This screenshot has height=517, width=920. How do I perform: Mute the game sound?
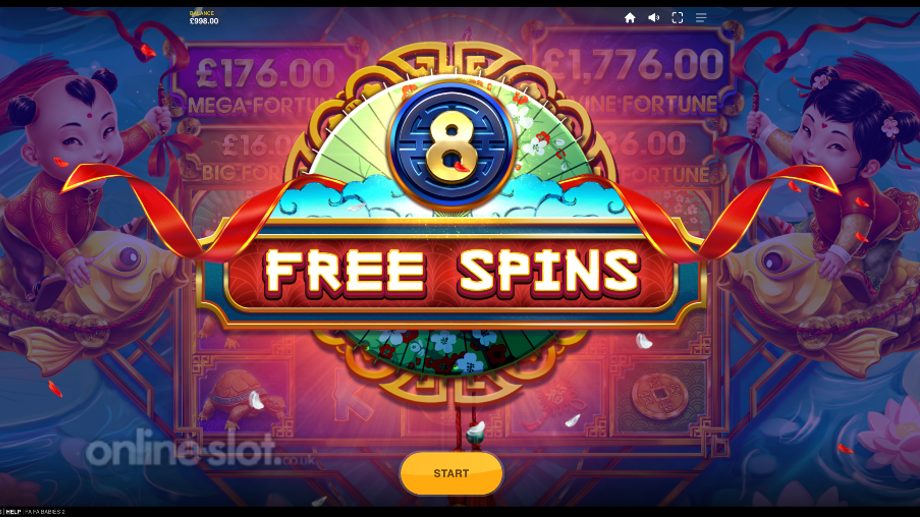(x=654, y=18)
